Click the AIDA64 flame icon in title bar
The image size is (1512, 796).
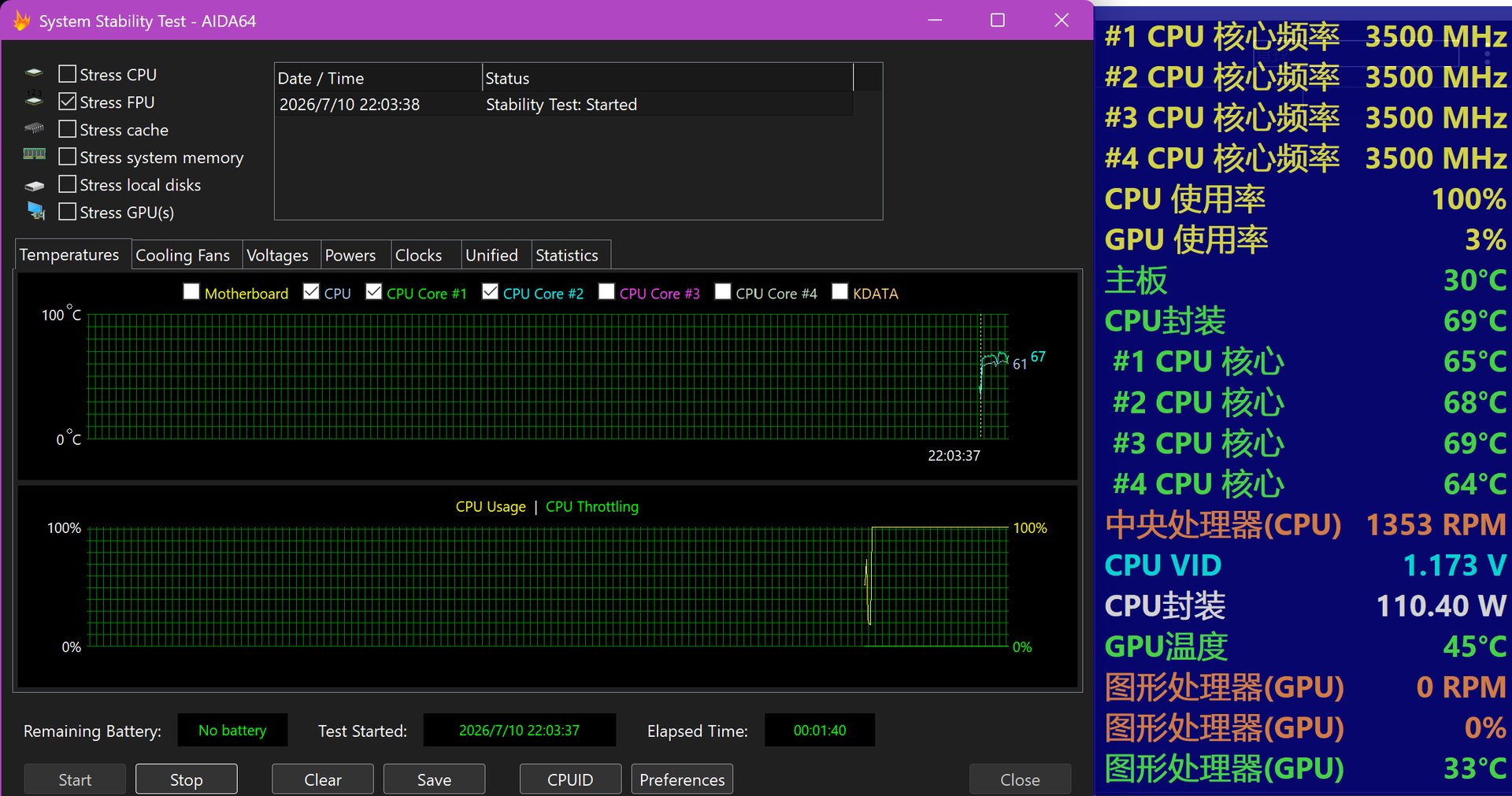click(21, 20)
